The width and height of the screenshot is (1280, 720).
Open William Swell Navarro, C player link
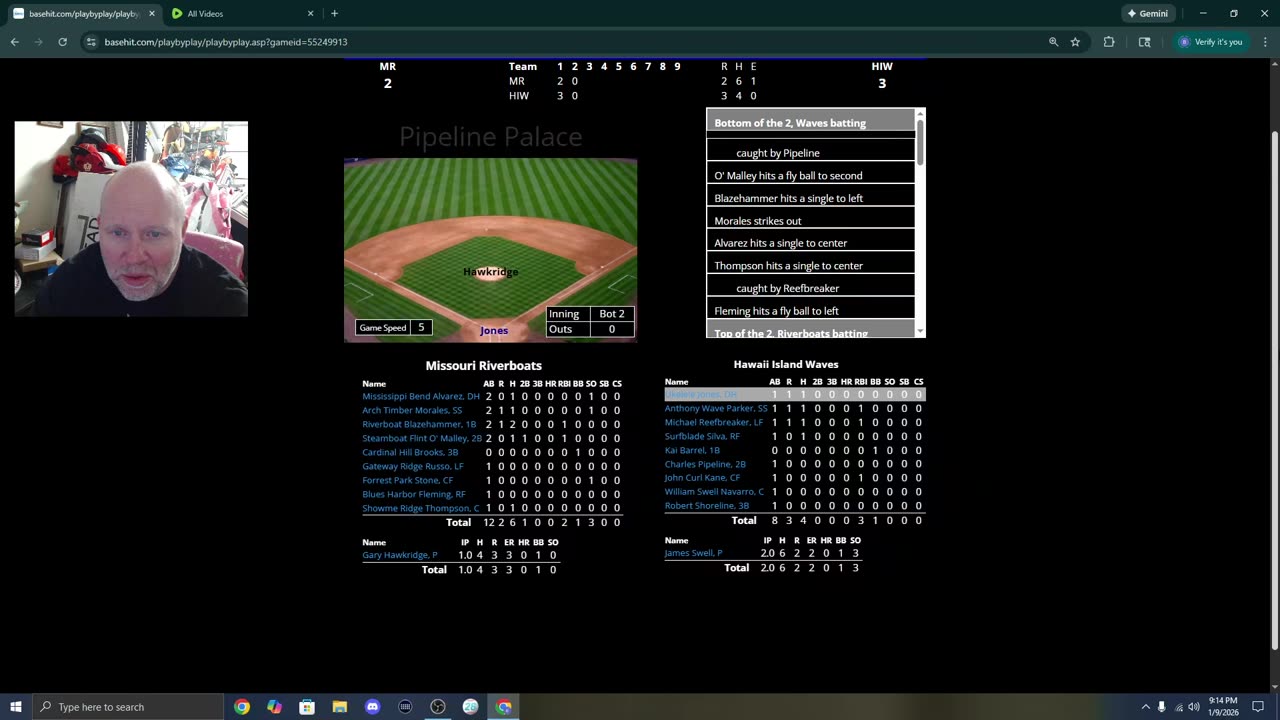click(x=714, y=492)
